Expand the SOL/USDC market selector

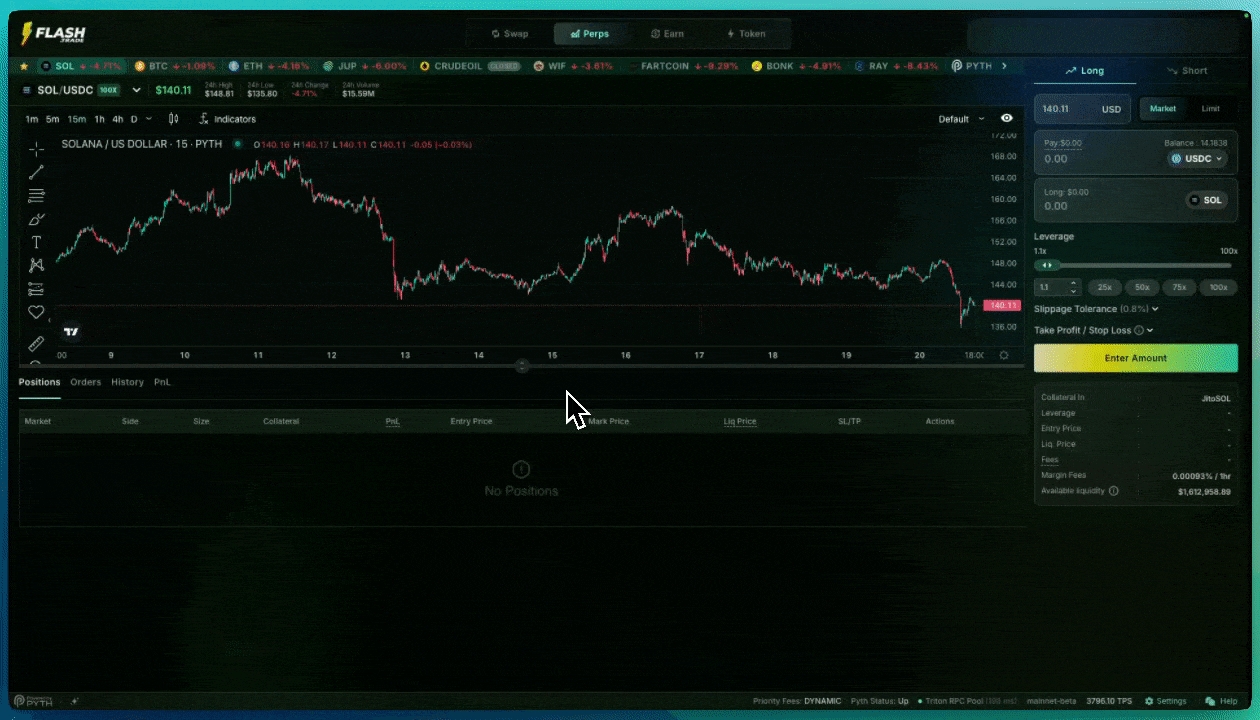pyautogui.click(x=137, y=90)
